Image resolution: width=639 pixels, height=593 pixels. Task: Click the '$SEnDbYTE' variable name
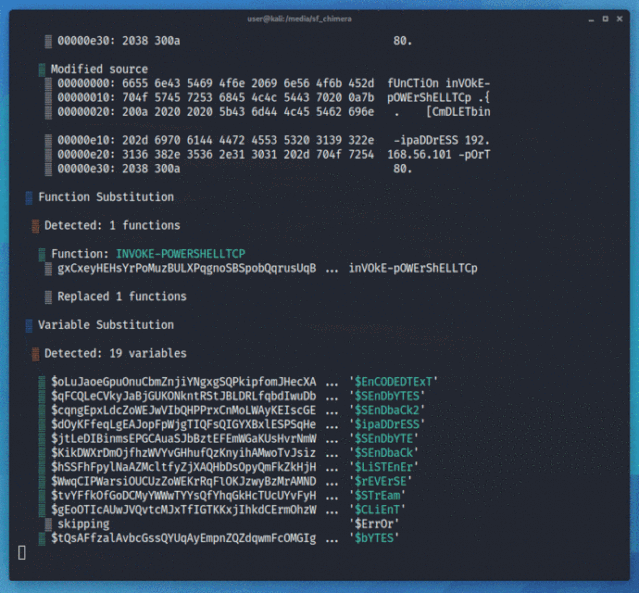point(383,439)
